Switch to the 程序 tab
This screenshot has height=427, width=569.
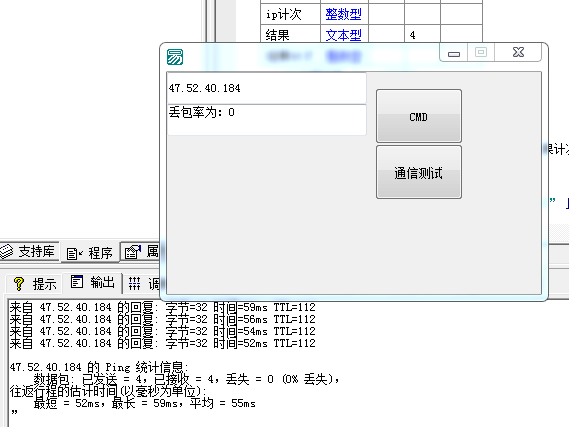coord(90,253)
